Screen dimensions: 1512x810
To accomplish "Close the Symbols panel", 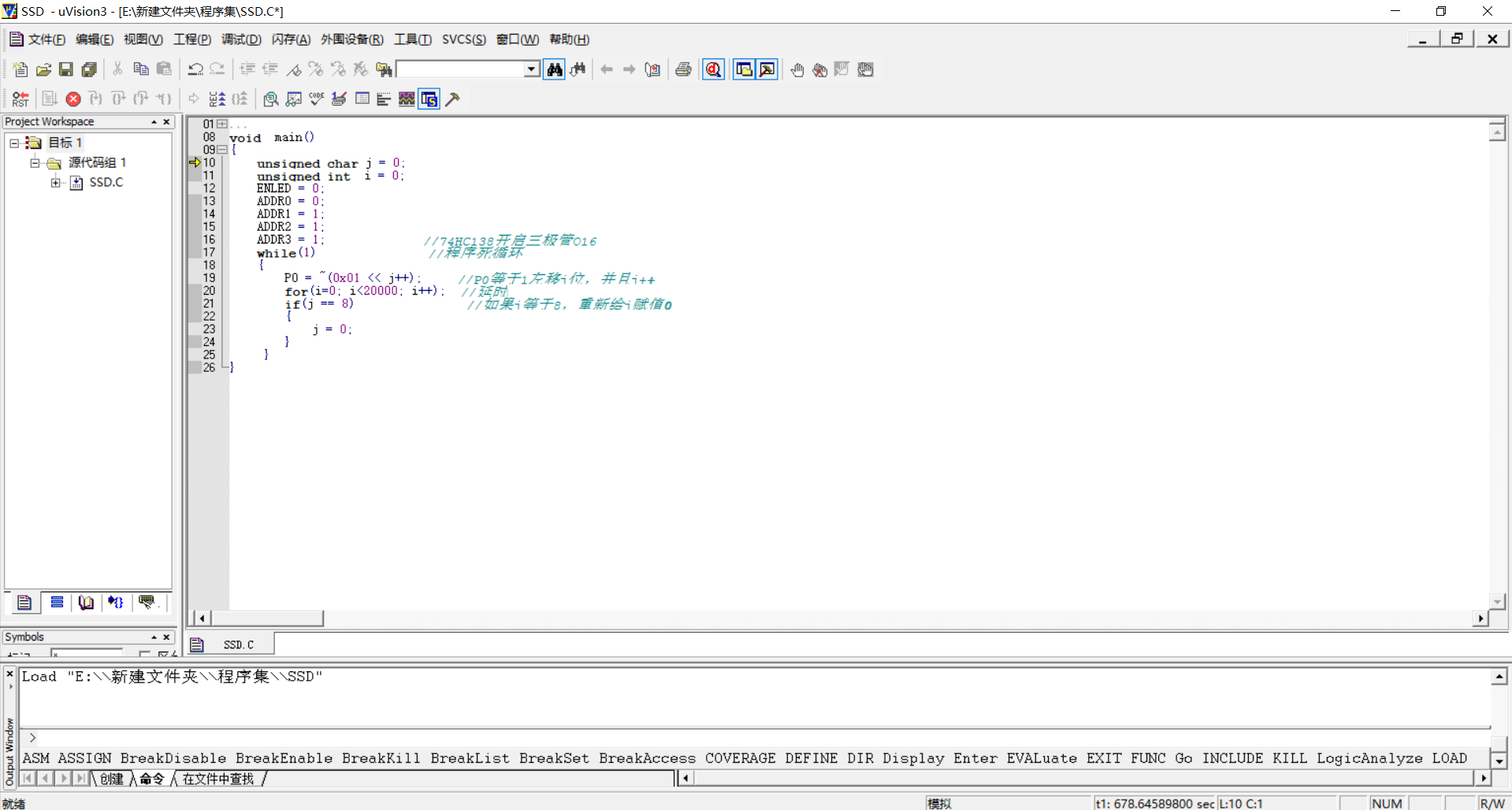I will point(166,637).
